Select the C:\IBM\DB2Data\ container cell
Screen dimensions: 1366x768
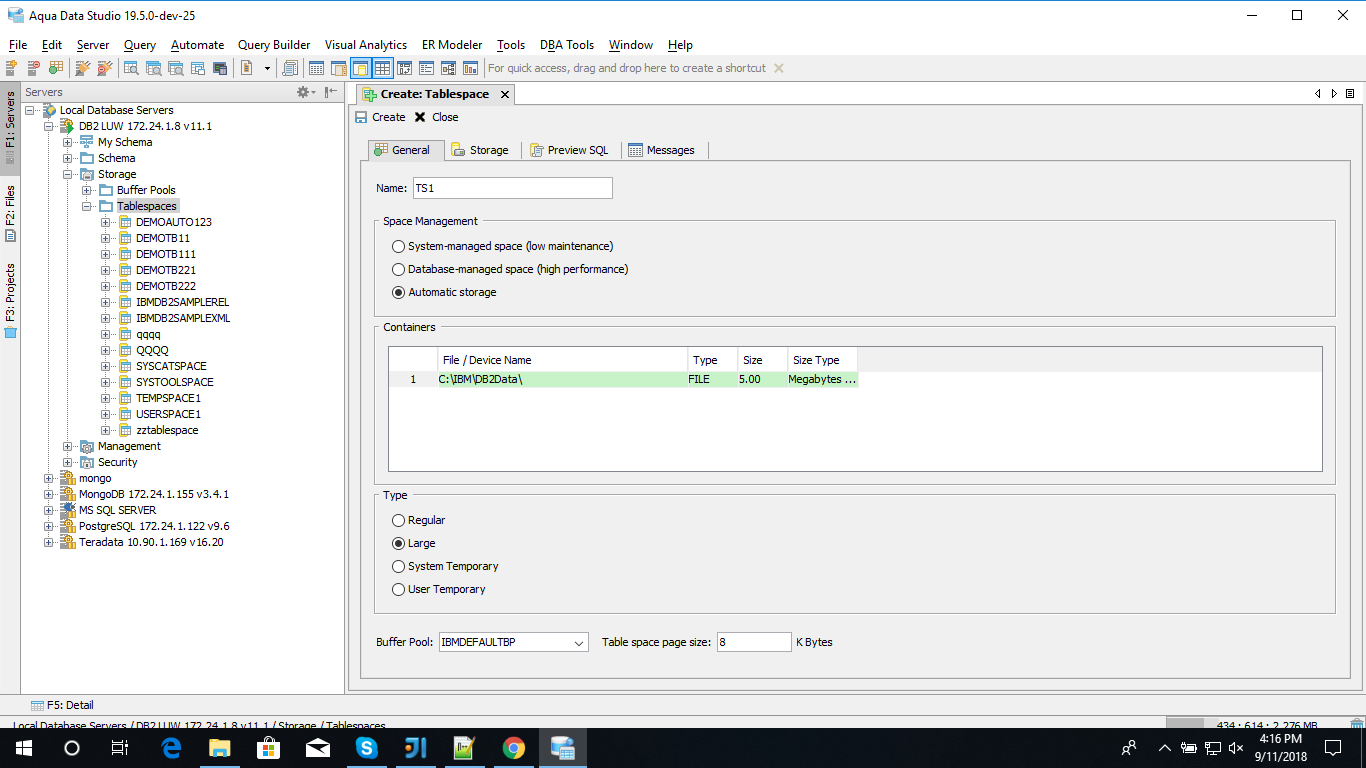pos(562,380)
